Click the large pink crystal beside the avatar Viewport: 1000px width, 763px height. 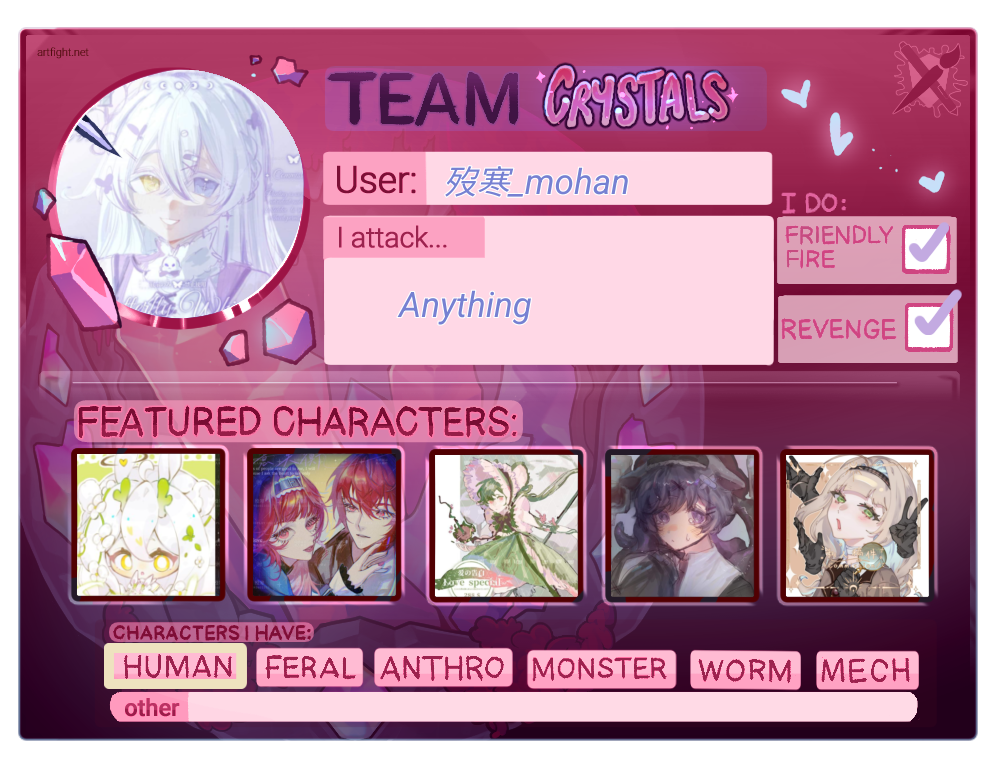click(x=82, y=281)
